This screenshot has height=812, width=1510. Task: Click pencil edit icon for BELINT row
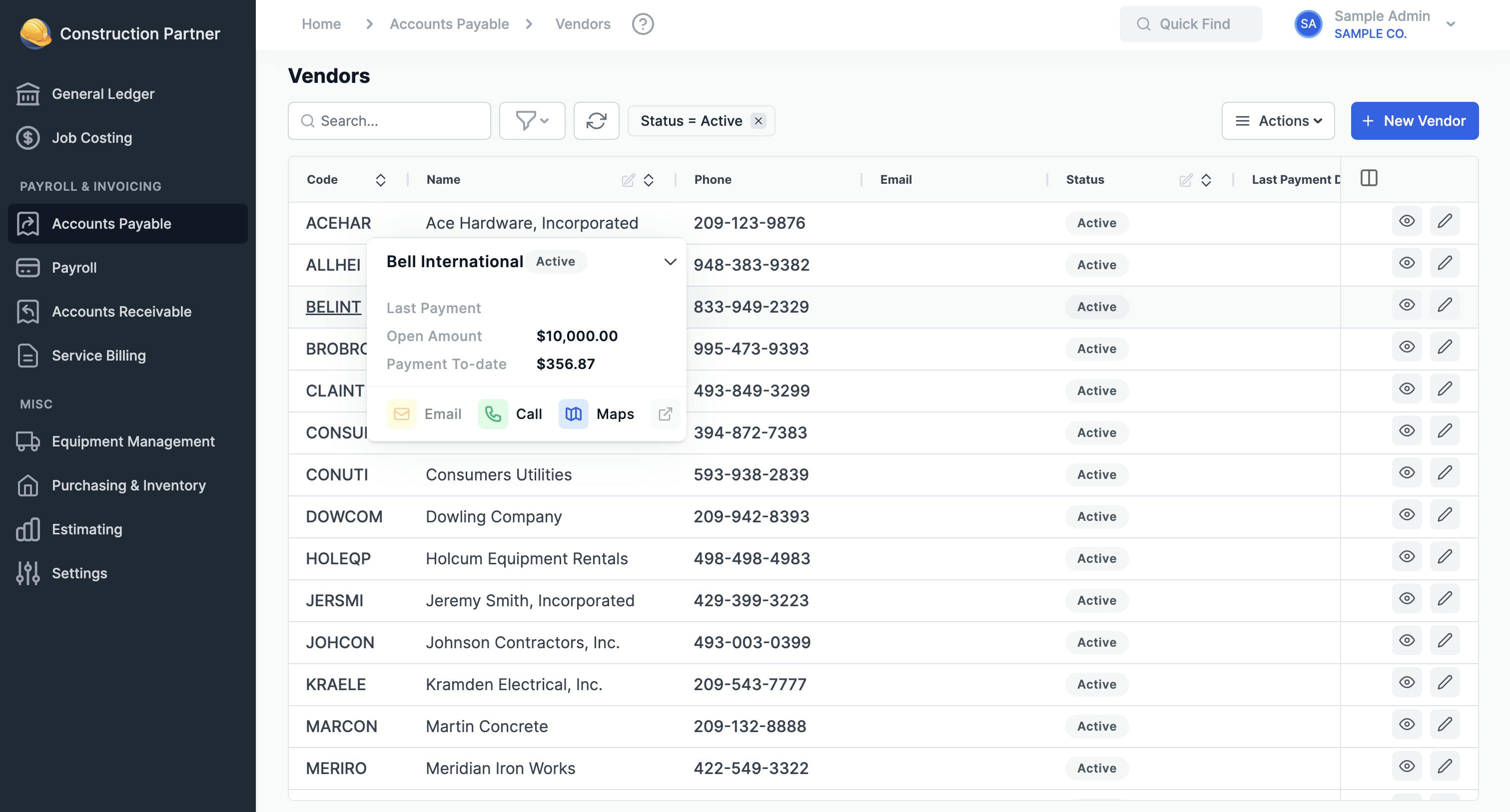(1445, 305)
